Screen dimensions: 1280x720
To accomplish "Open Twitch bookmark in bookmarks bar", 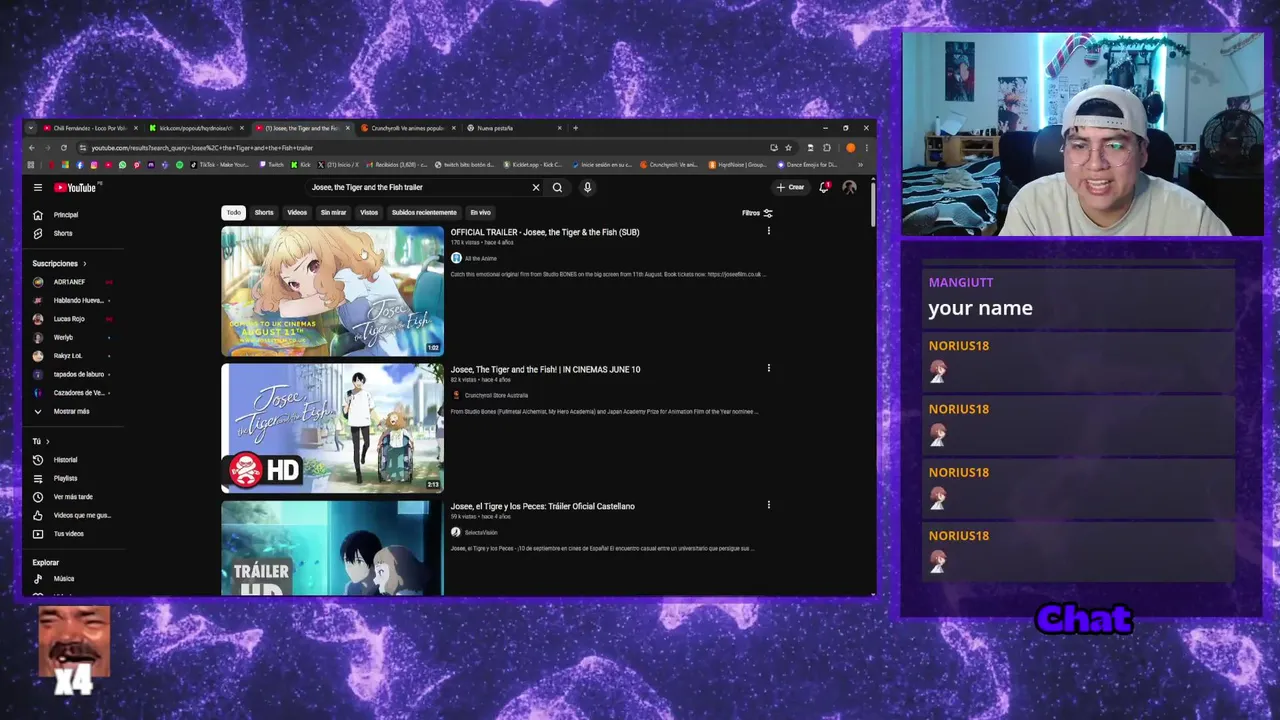I will 271,165.
